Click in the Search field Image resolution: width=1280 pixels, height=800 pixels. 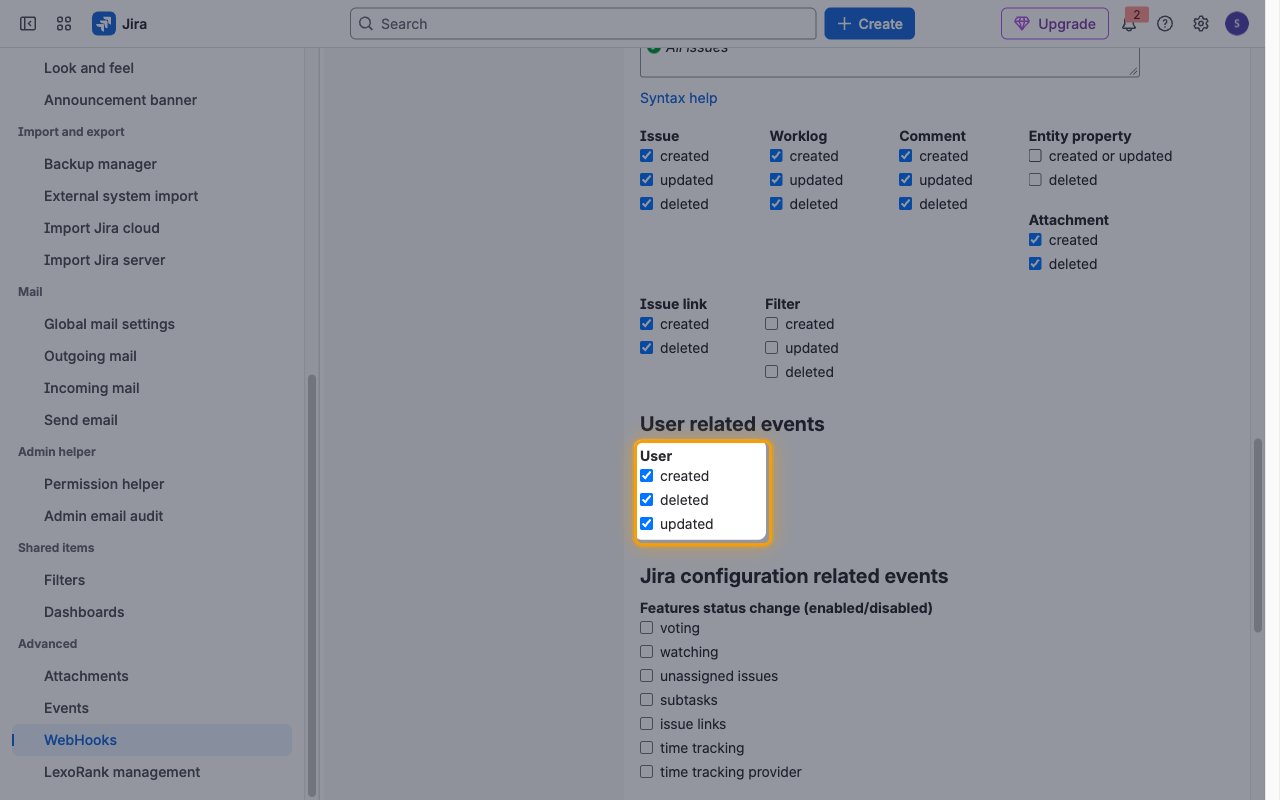tap(583, 24)
